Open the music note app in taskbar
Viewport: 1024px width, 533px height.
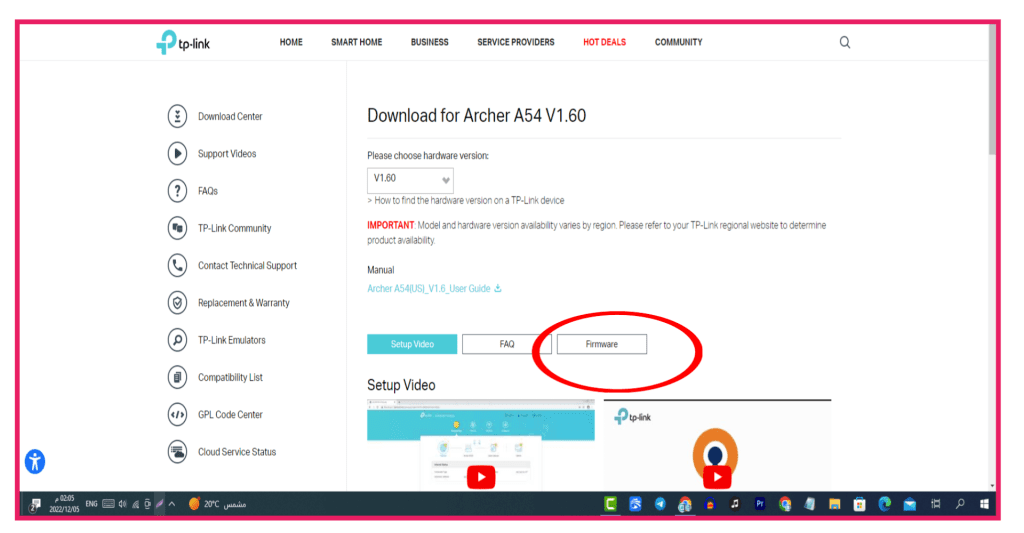(x=735, y=504)
